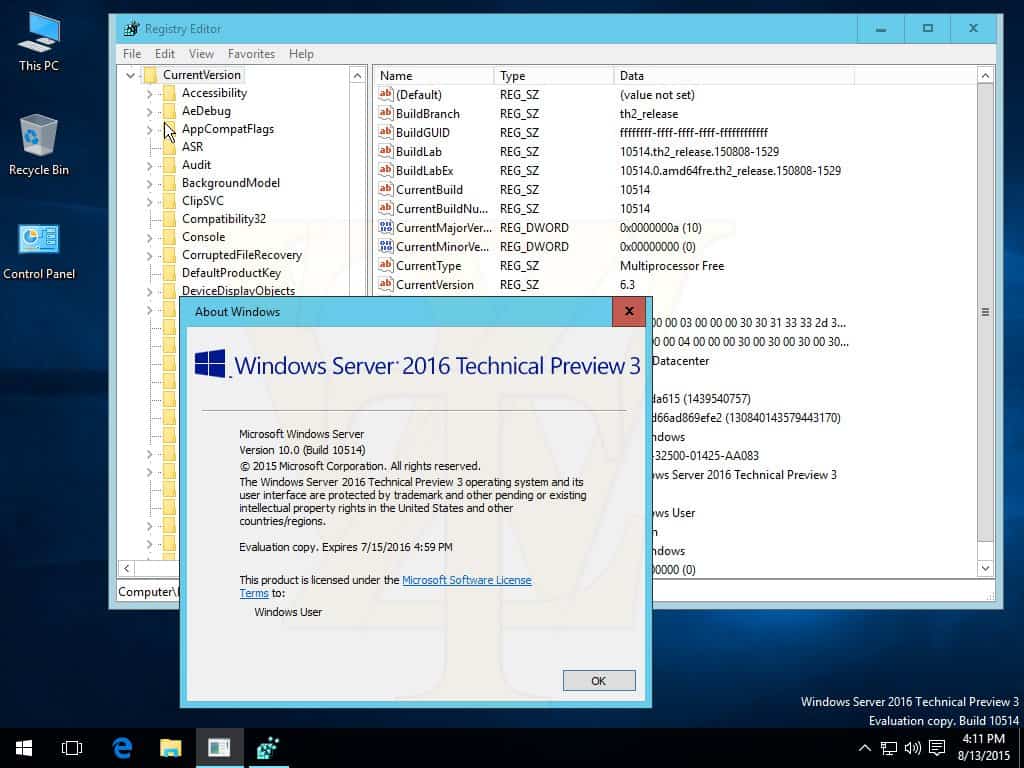Viewport: 1024px width, 768px height.
Task: Open This PC desktop icon
Action: (39, 40)
